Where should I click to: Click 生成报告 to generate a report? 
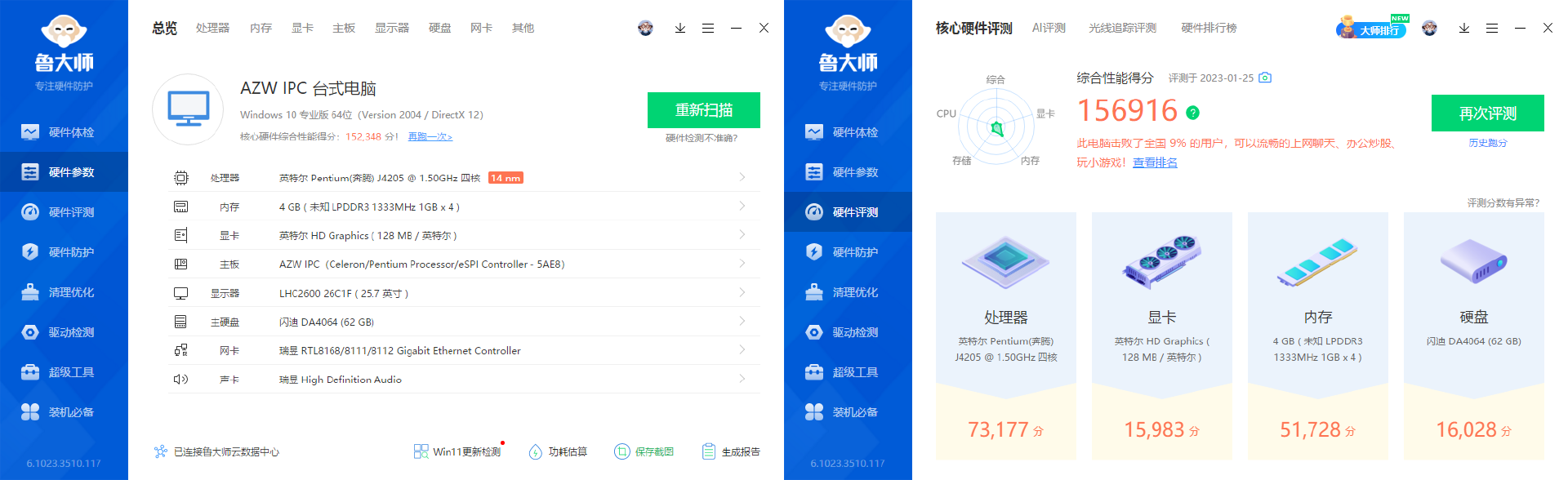click(731, 451)
